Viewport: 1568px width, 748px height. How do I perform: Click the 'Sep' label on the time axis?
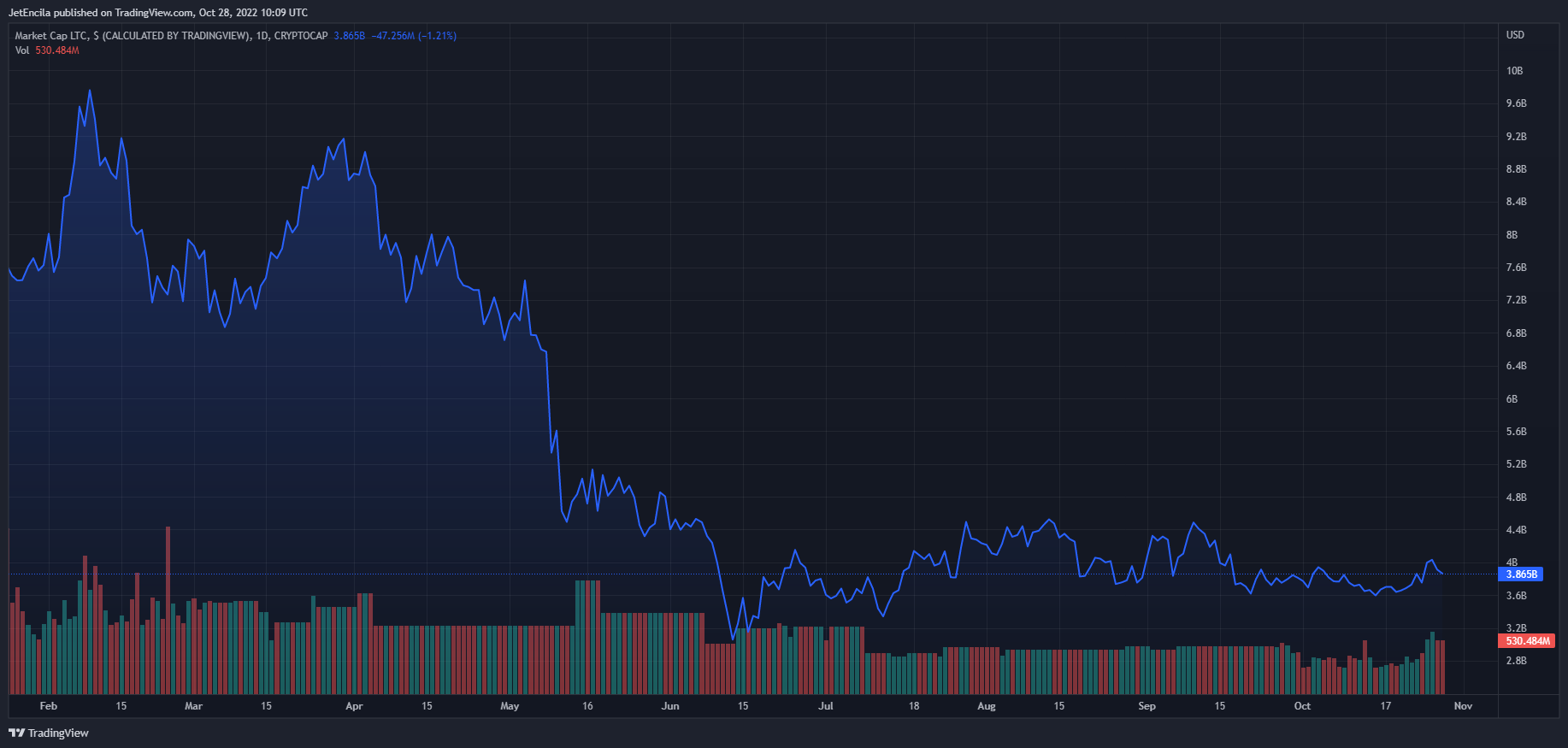[x=1147, y=706]
